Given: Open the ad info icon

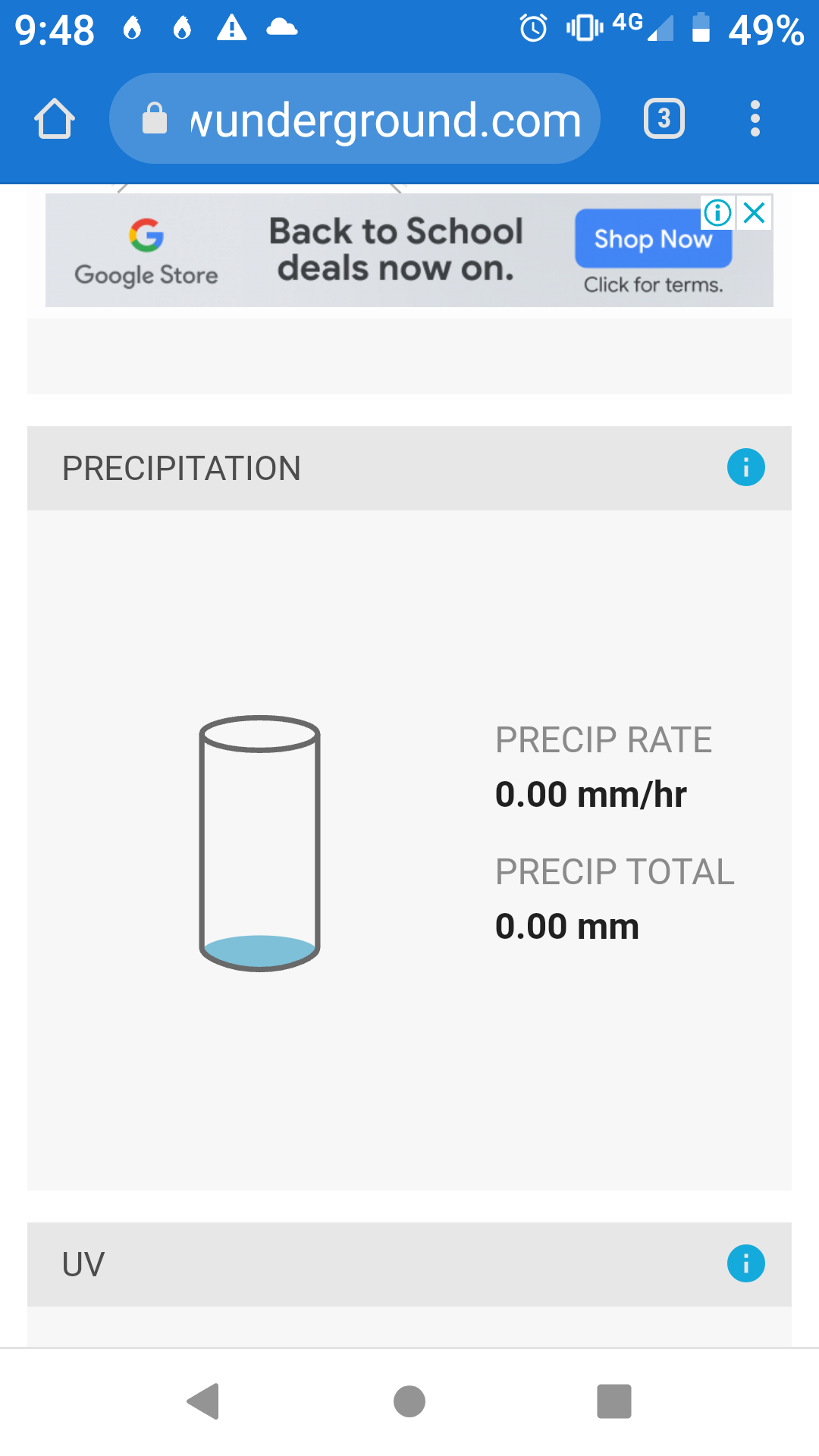Looking at the screenshot, I should (x=717, y=213).
